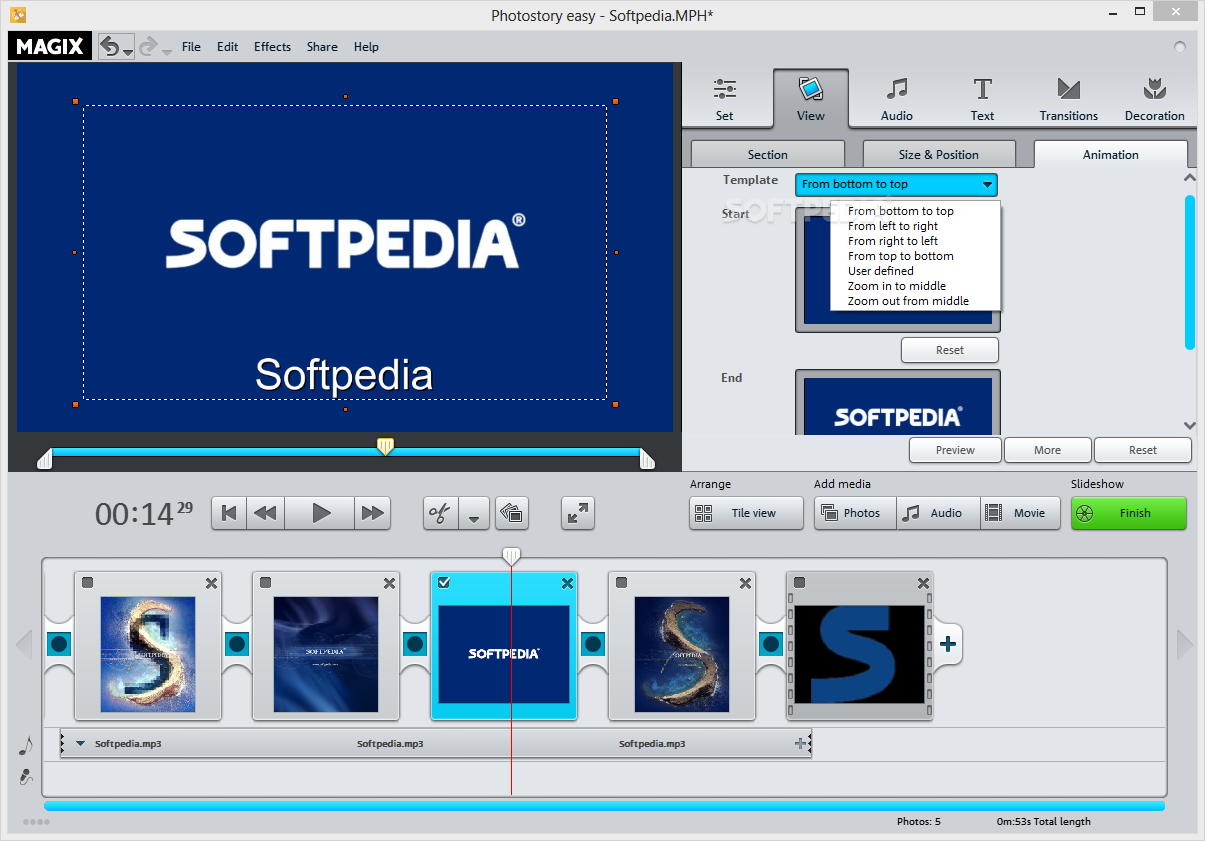Toggle checkbox on first slide thumbnail

(x=88, y=583)
